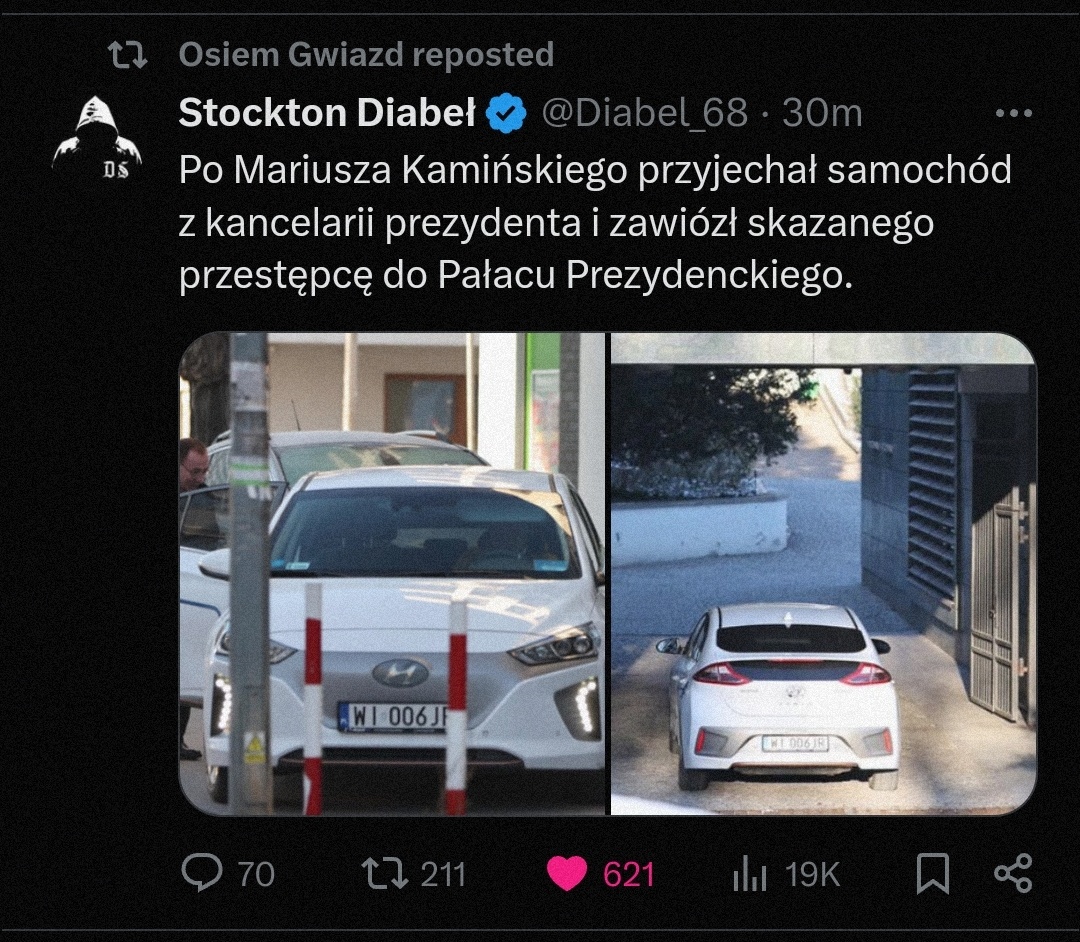
Task: Click the reply comment icon
Action: (x=202, y=873)
